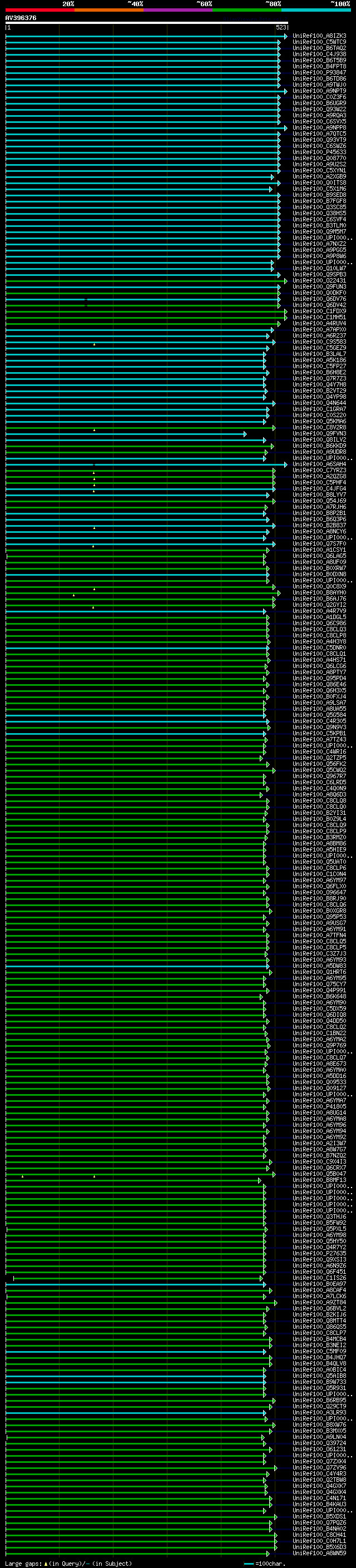Select the UniRef100_C7YRZ3 label
The width and height of the screenshot is (356, 1568).
pos(319,470)
